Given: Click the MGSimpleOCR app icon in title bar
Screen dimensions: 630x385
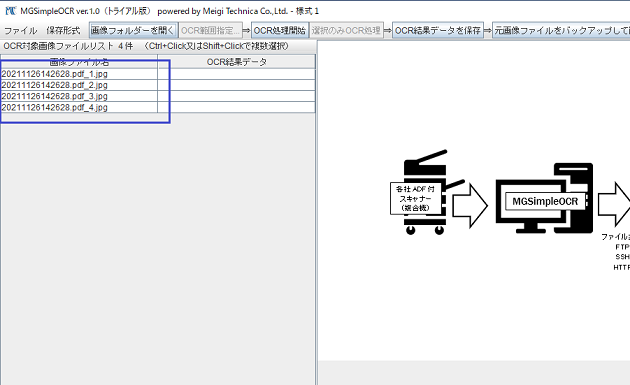Looking at the screenshot, I should (x=10, y=11).
